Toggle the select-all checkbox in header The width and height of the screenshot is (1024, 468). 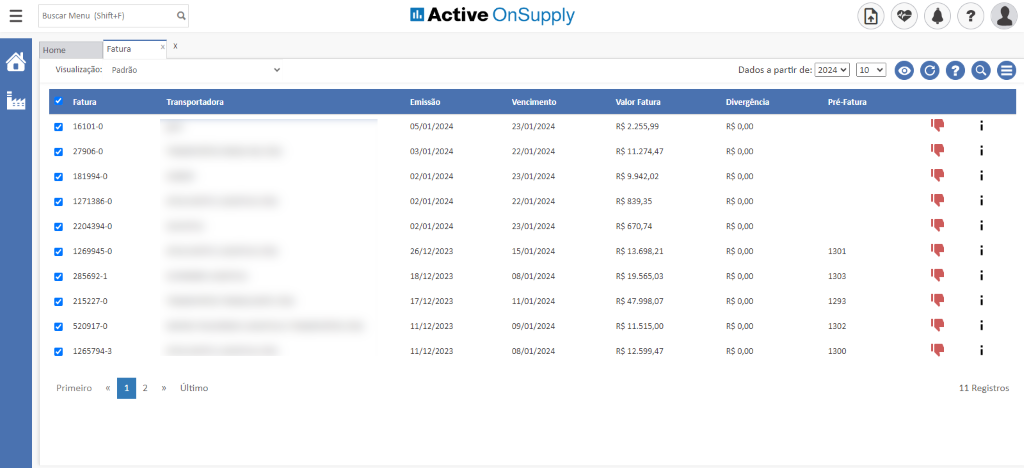point(58,101)
